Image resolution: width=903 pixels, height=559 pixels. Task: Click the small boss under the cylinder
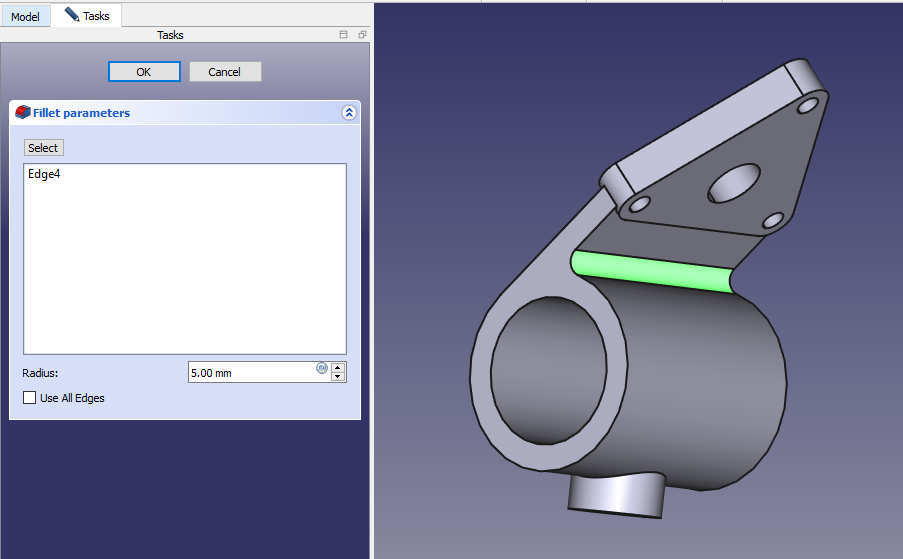(615, 494)
